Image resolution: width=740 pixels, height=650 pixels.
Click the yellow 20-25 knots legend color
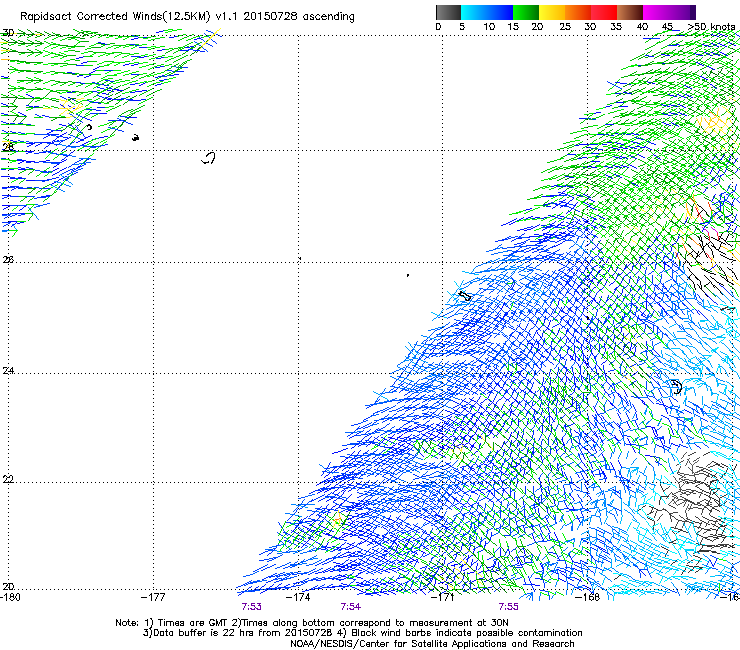pos(552,12)
